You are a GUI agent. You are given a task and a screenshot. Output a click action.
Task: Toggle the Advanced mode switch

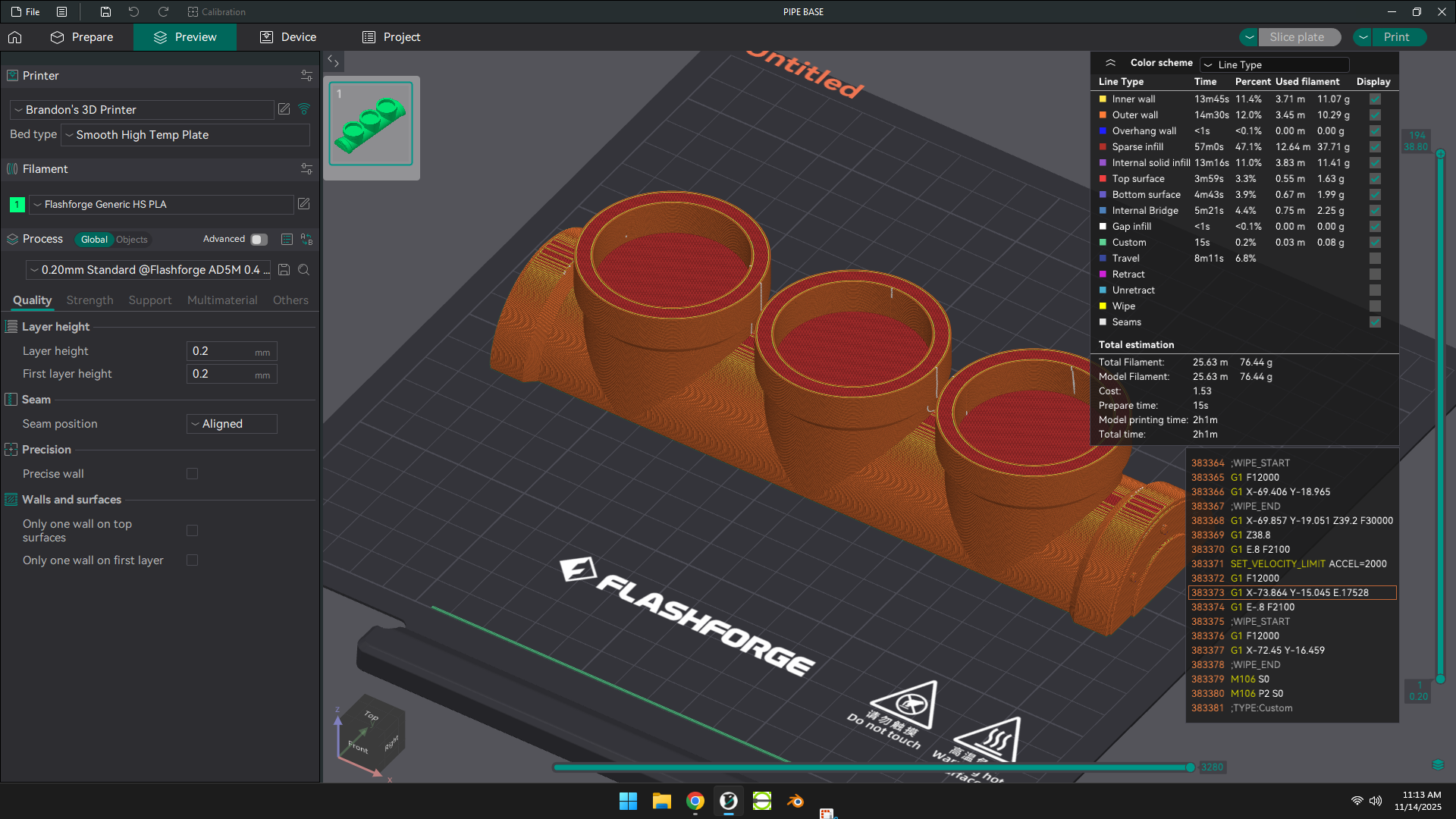259,239
